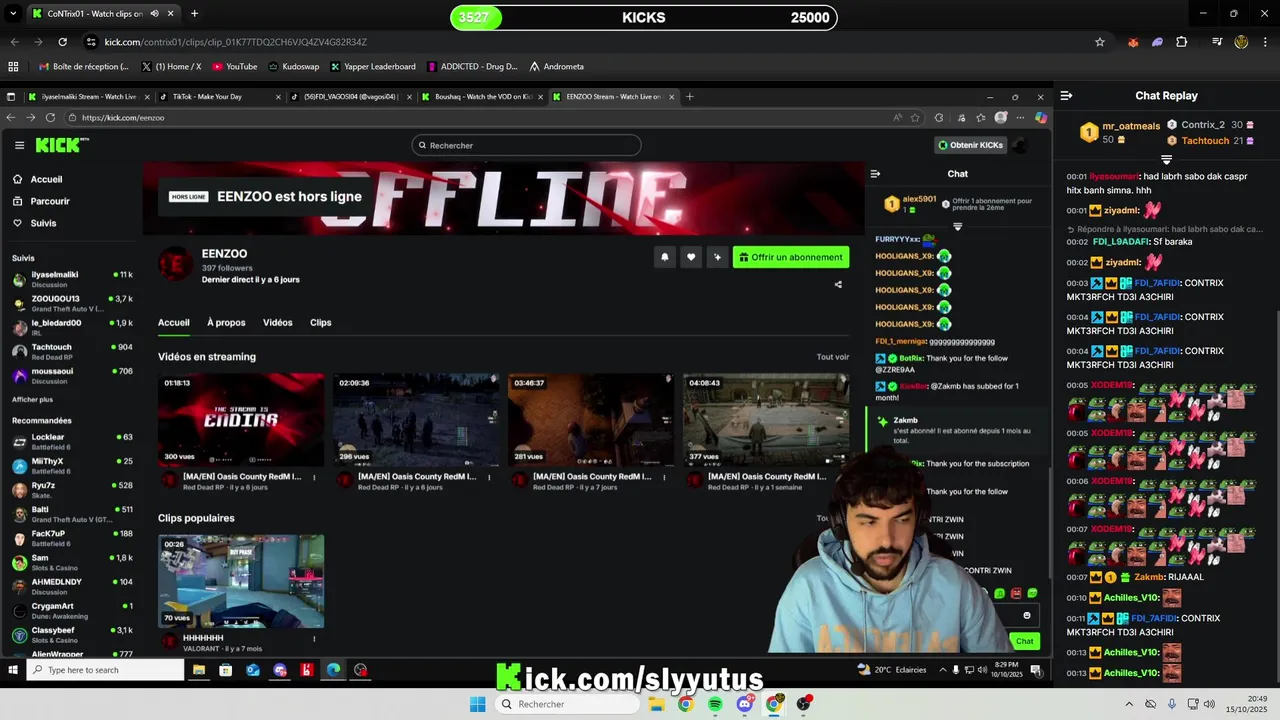Open the 02:09:36 Red Dead RP video thumbnail
The height and width of the screenshot is (720, 1280).
(416, 420)
